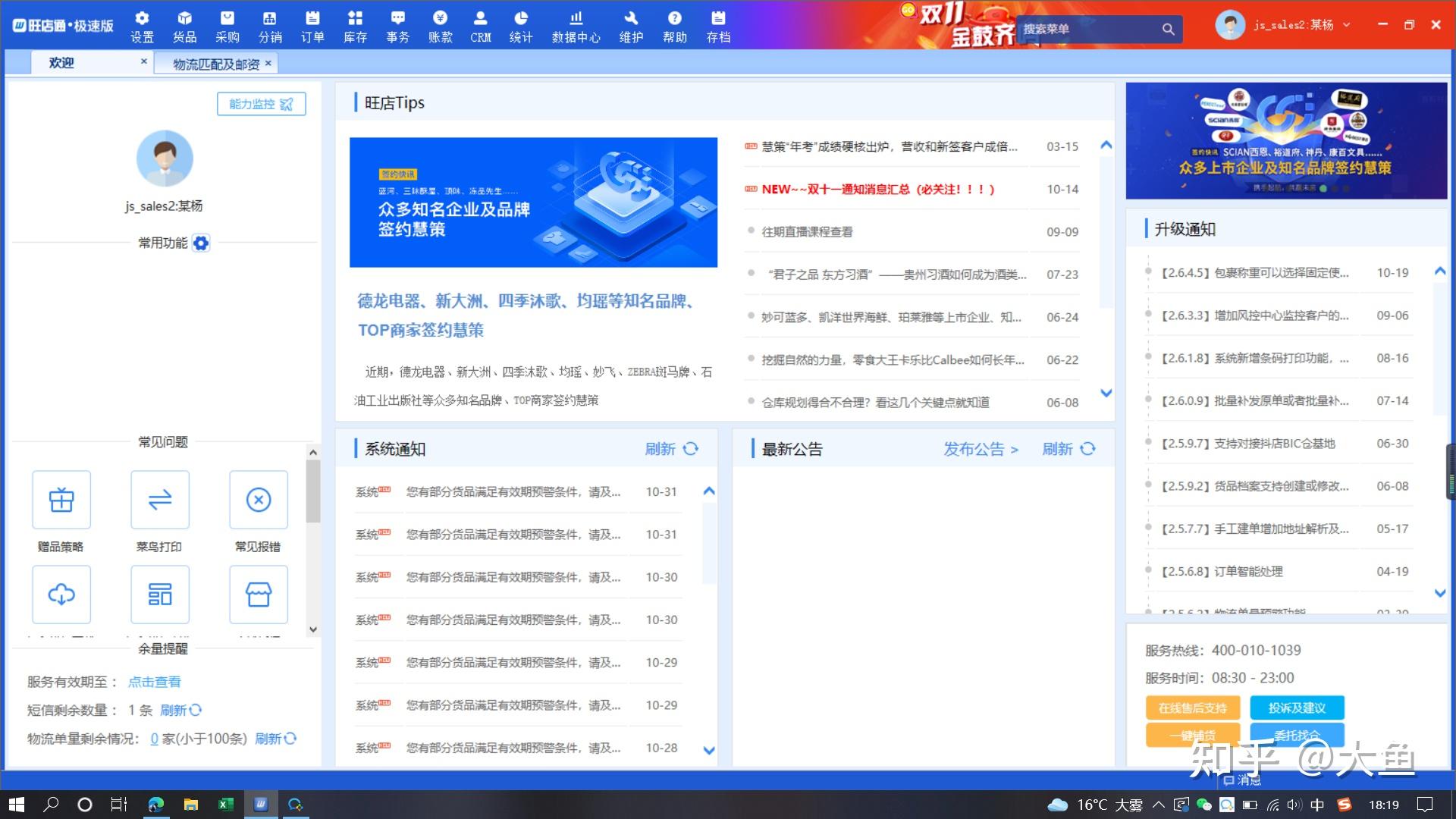
Task: Open the taskbar clock showing 18:19
Action: pyautogui.click(x=1384, y=805)
